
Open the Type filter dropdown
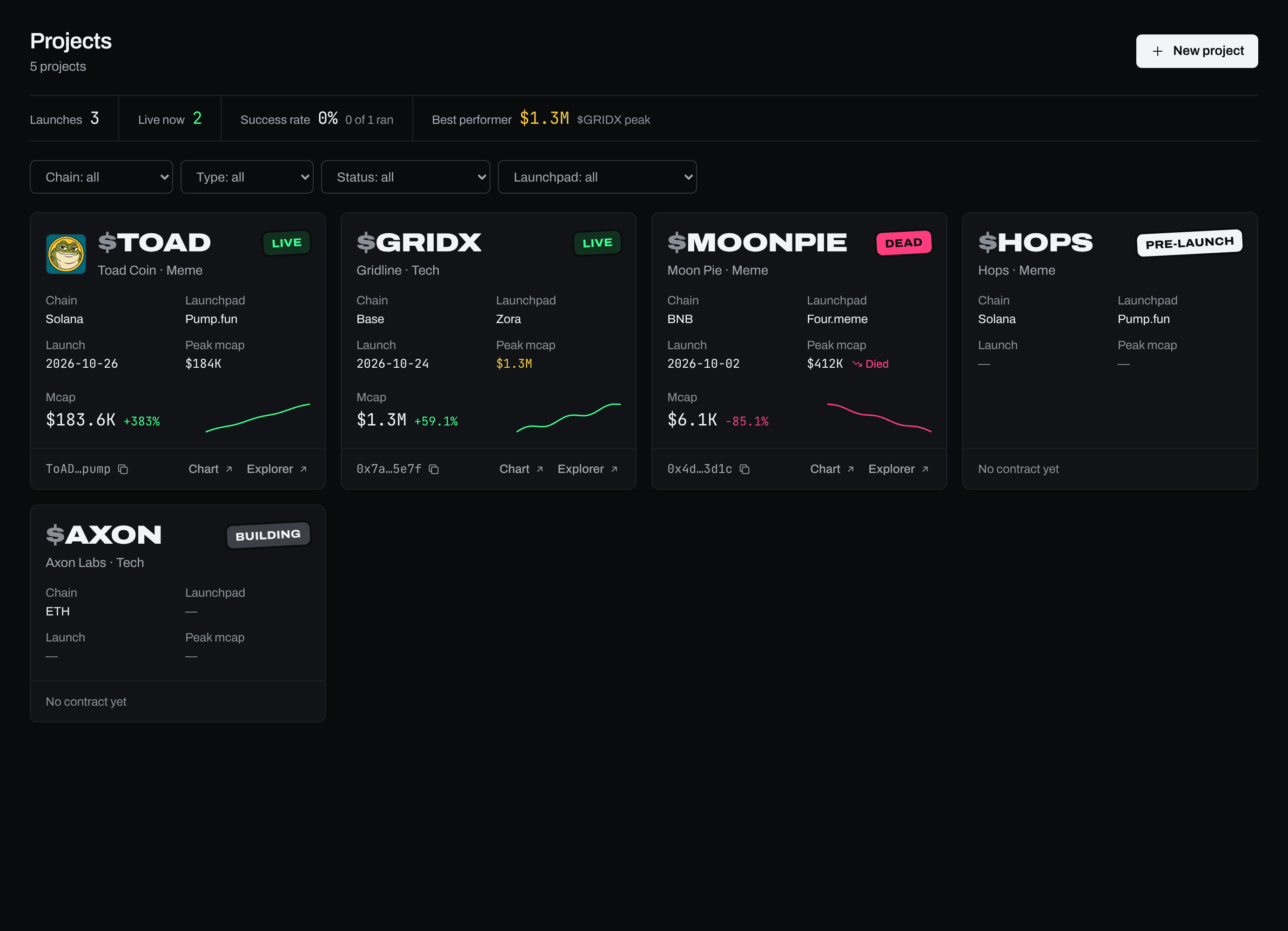coord(247,177)
